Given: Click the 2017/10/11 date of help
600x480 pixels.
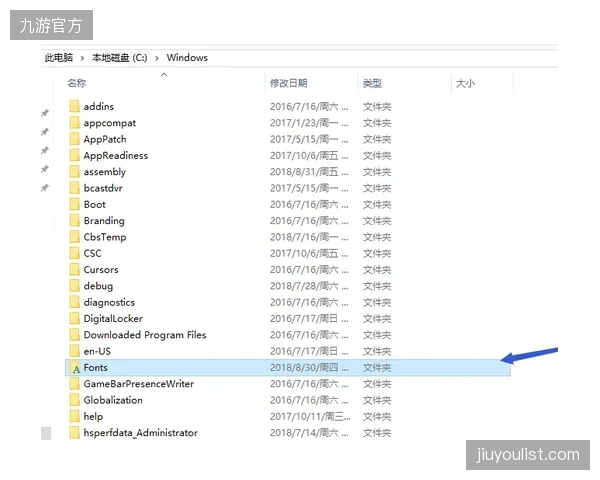Looking at the screenshot, I should pos(310,416).
